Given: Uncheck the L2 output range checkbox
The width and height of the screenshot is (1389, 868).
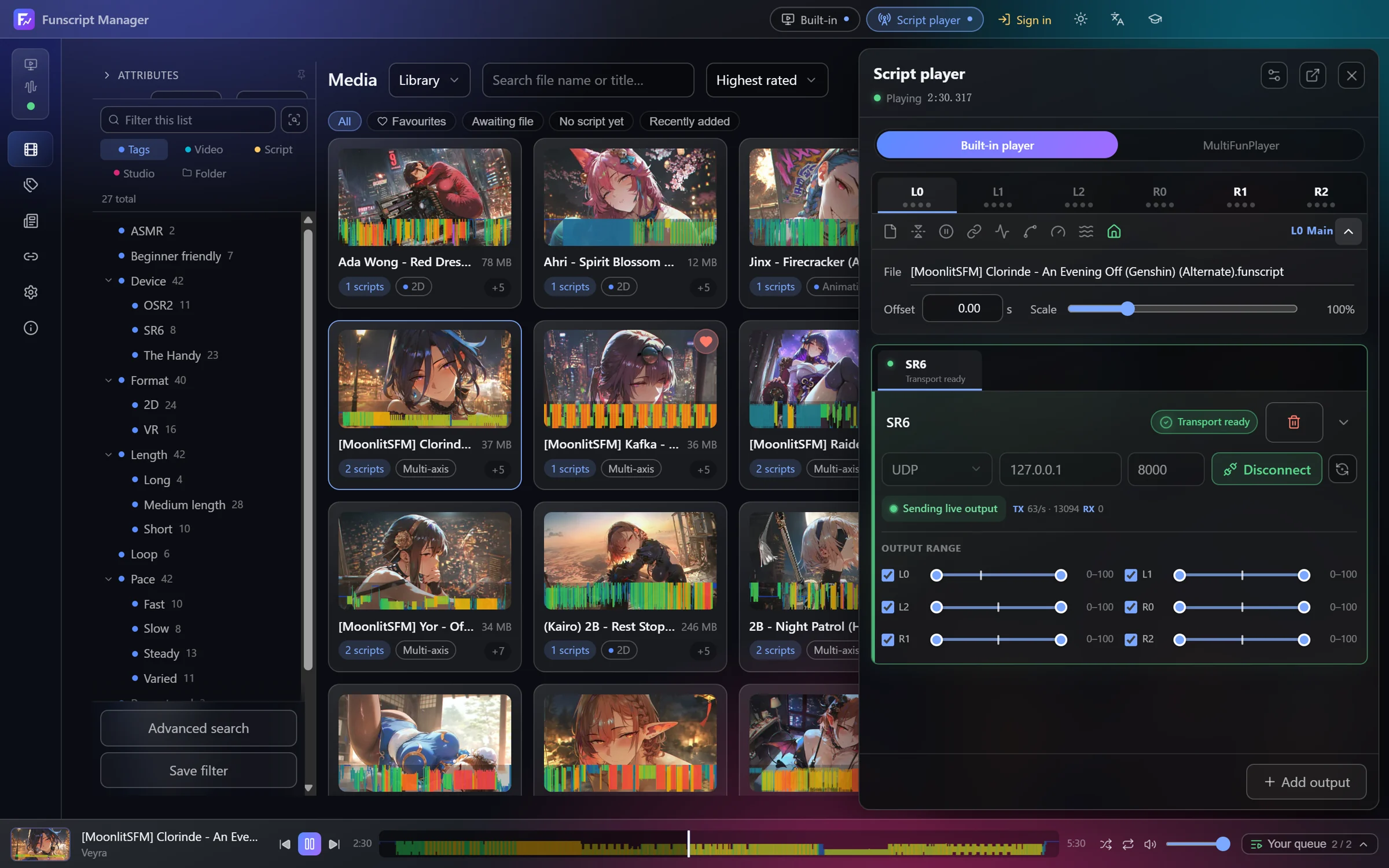Looking at the screenshot, I should click(888, 607).
